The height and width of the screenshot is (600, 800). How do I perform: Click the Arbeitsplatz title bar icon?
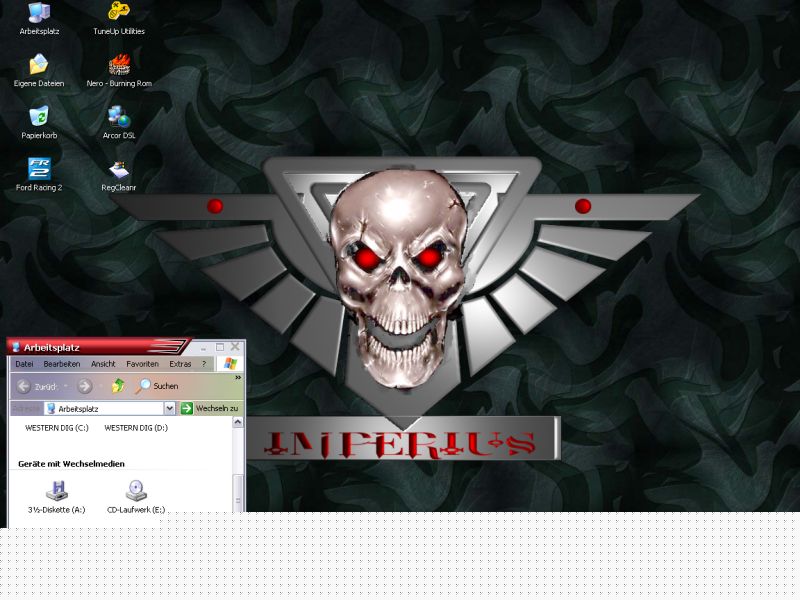16,347
